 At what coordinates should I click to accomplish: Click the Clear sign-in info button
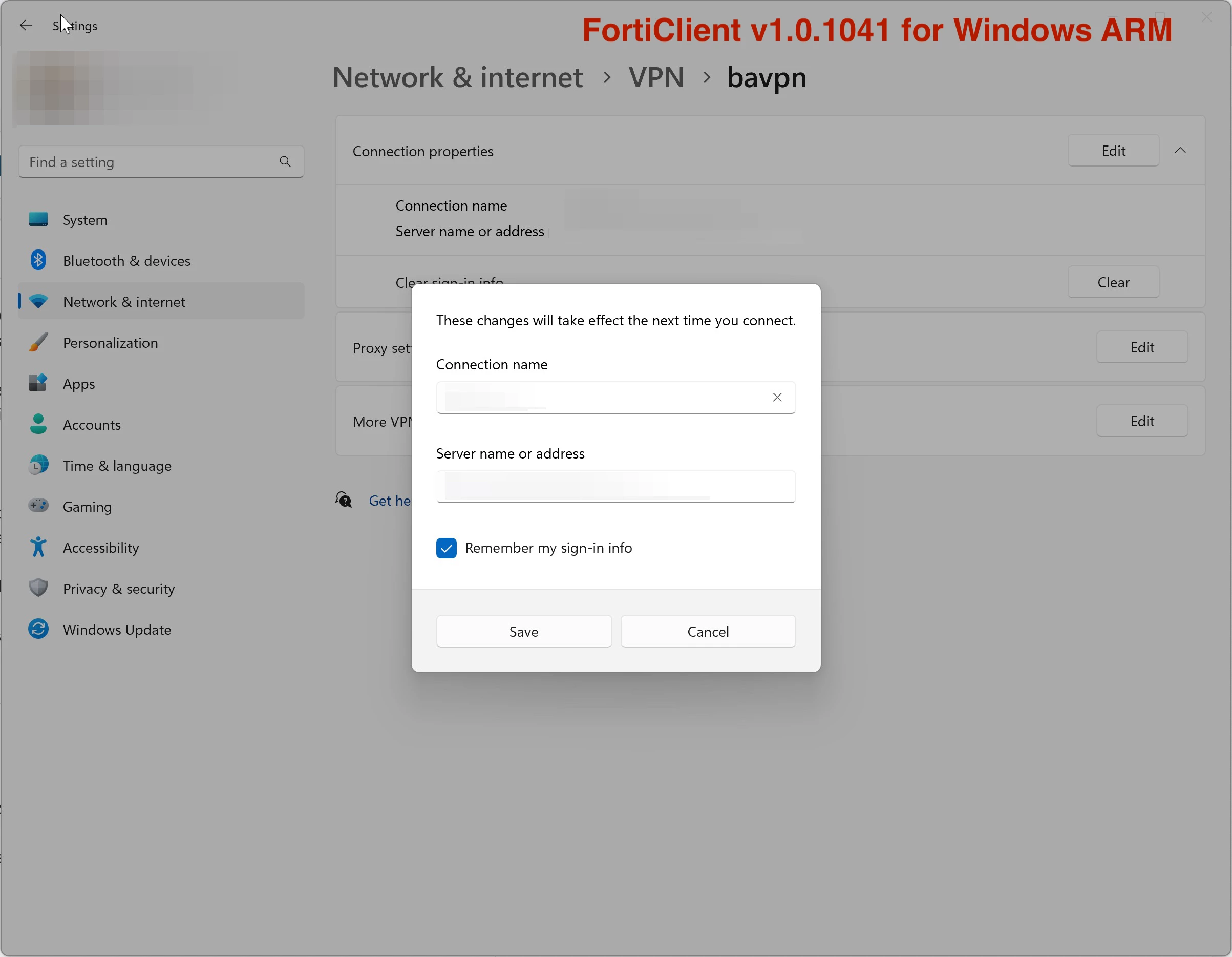click(1114, 282)
